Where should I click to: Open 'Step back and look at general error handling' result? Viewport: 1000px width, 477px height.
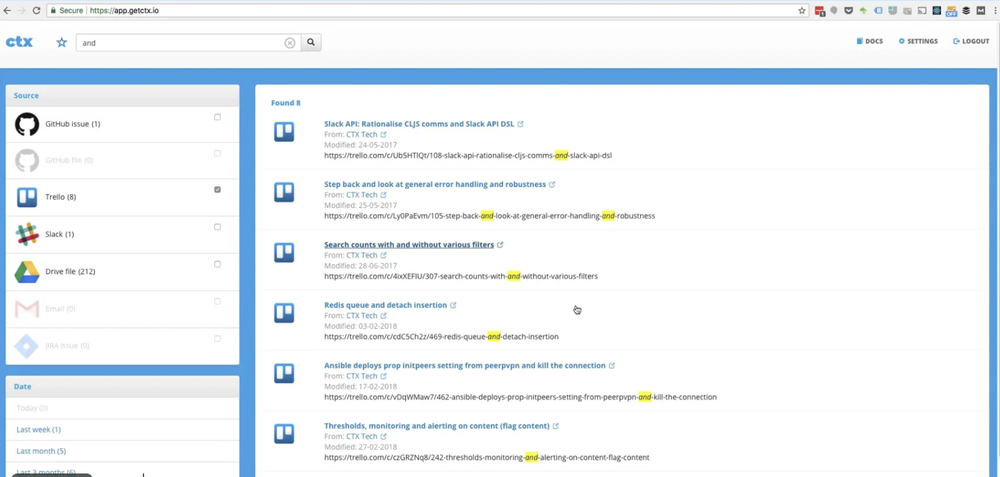pyautogui.click(x=435, y=184)
